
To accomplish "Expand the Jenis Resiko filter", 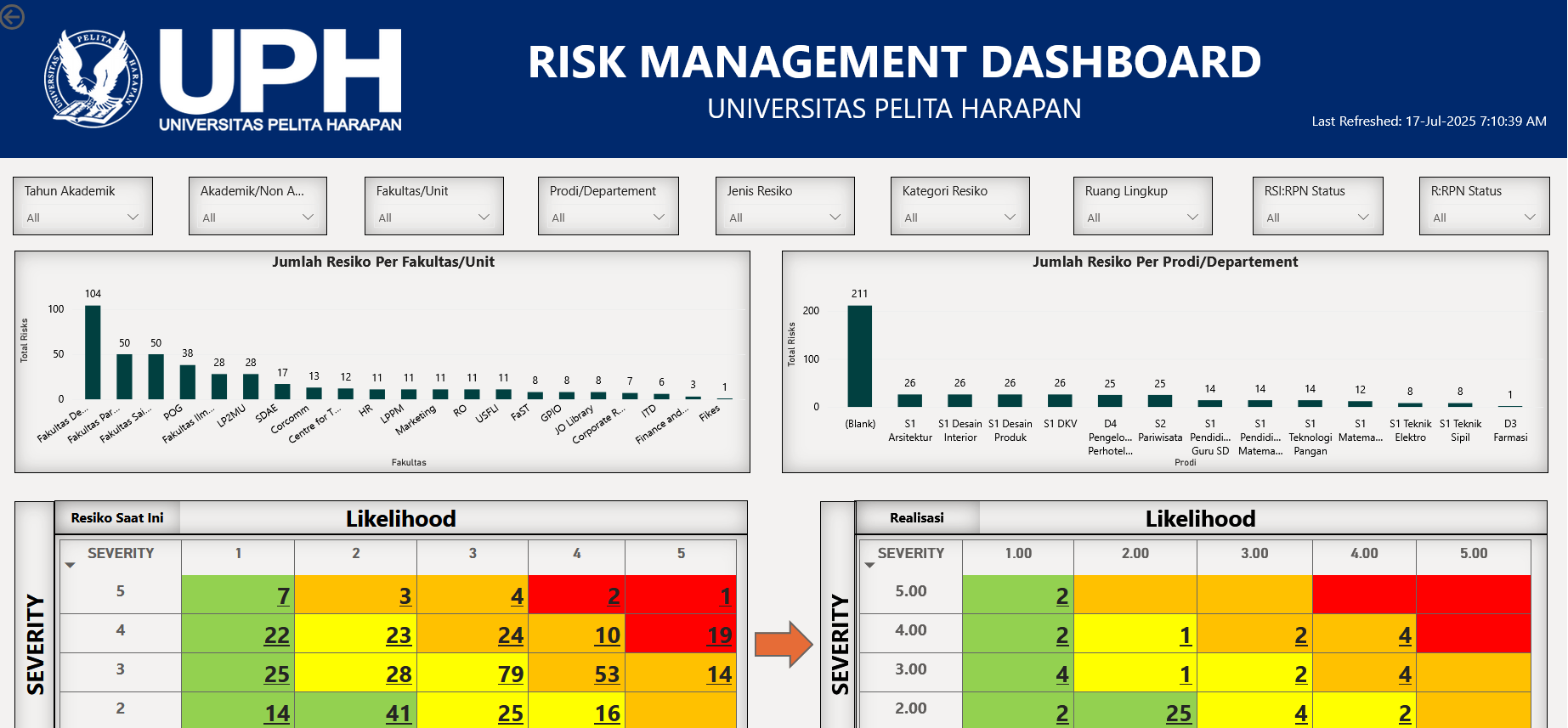I will click(x=784, y=217).
